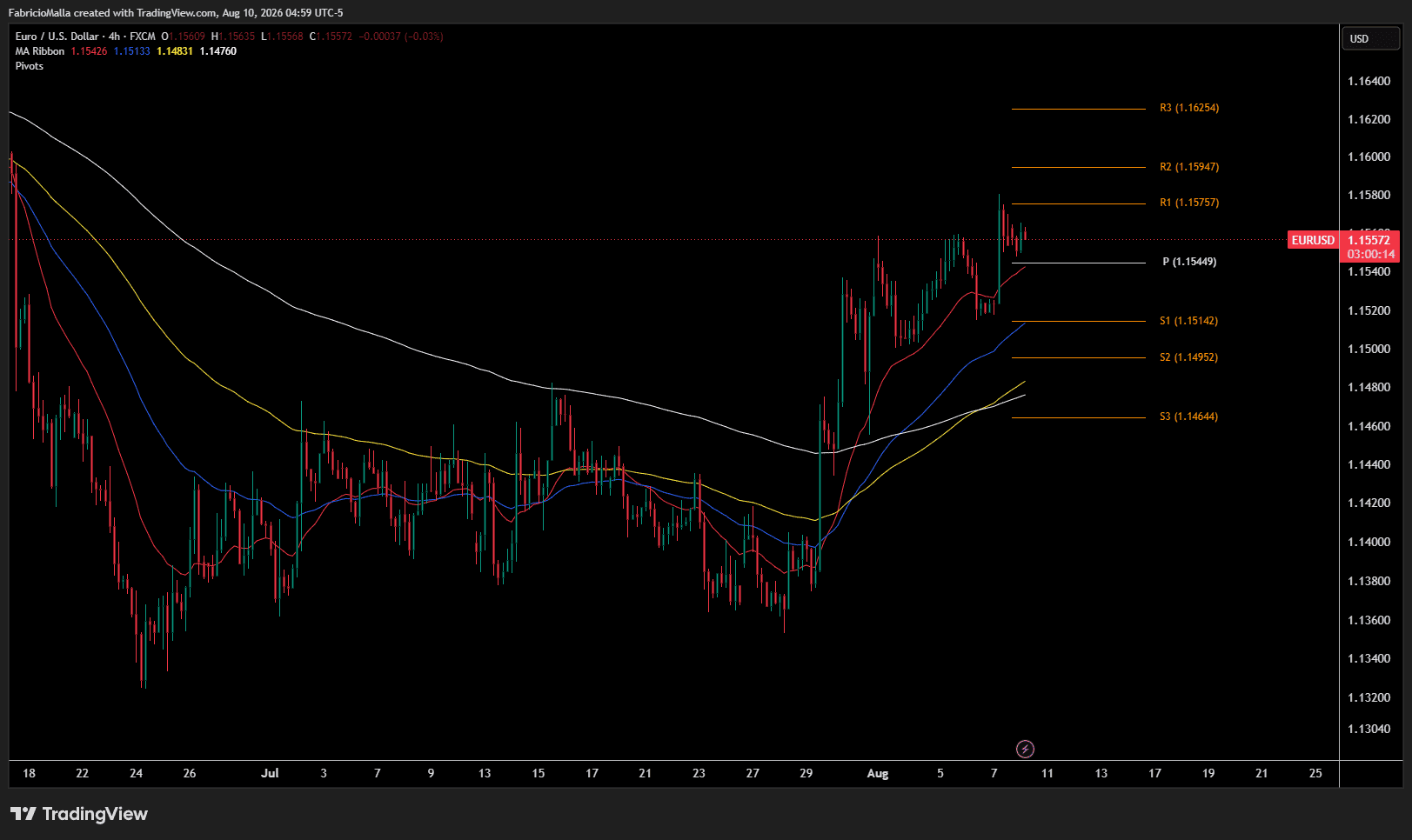The width and height of the screenshot is (1412, 840).
Task: Click the current price label 1.15572
Action: pyautogui.click(x=1369, y=240)
